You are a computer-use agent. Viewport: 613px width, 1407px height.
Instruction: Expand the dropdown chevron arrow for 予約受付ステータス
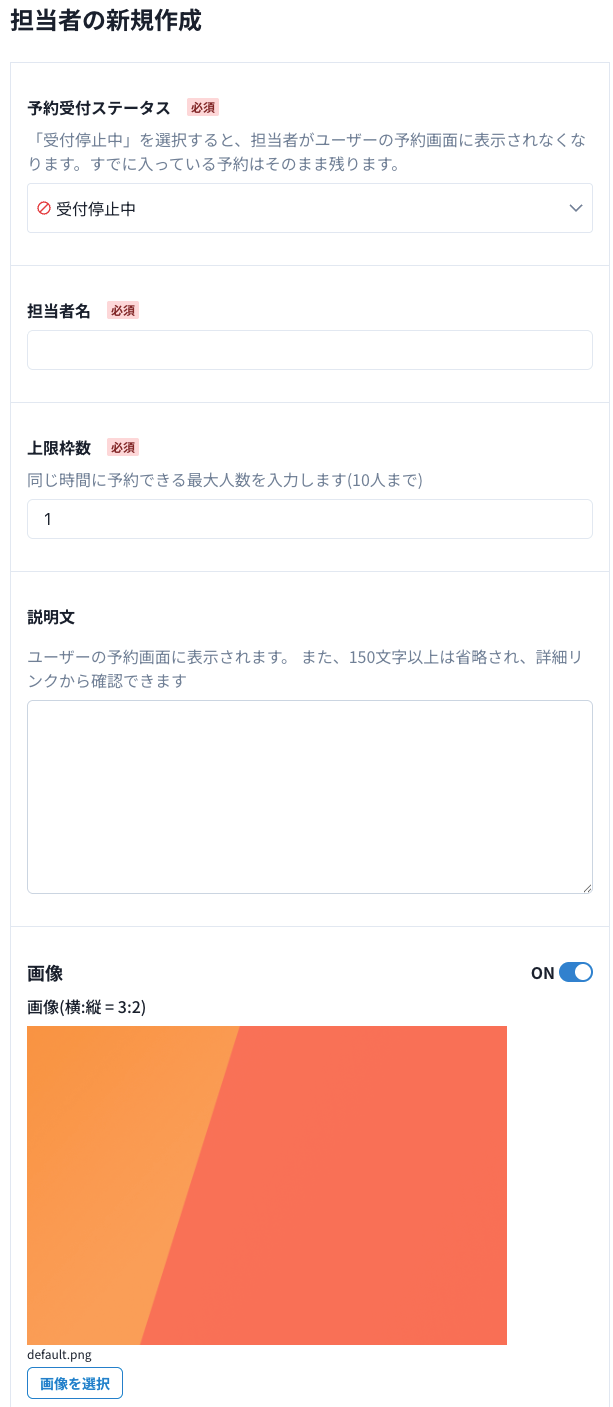[576, 208]
